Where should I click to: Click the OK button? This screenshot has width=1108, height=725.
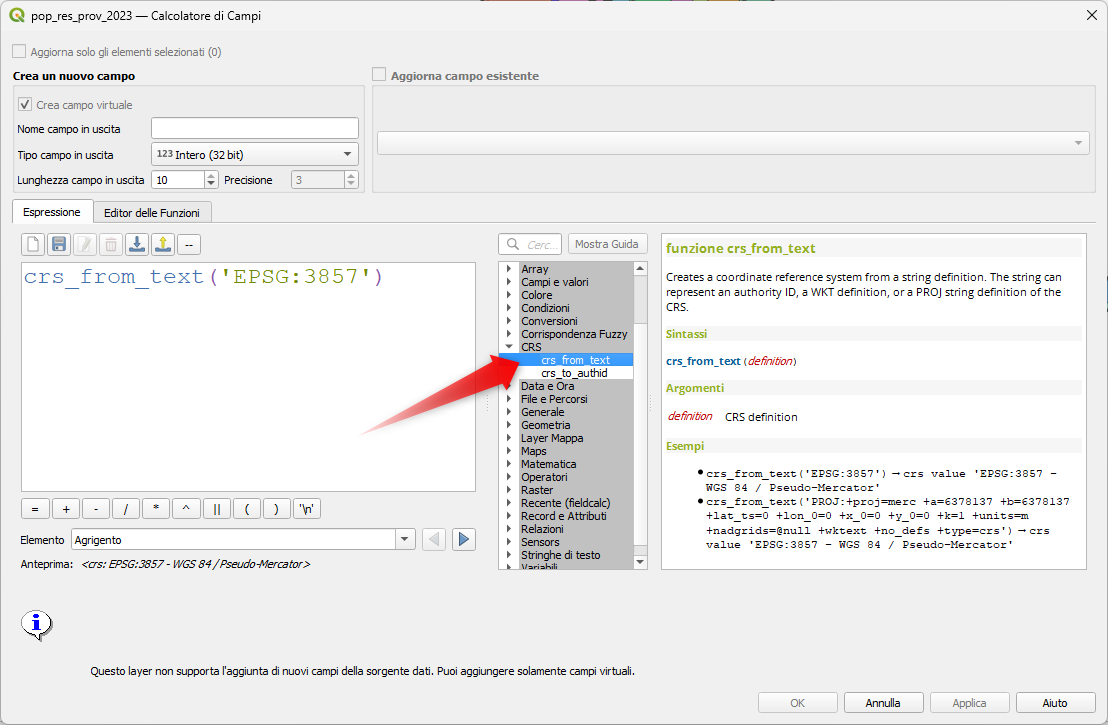click(x=797, y=703)
